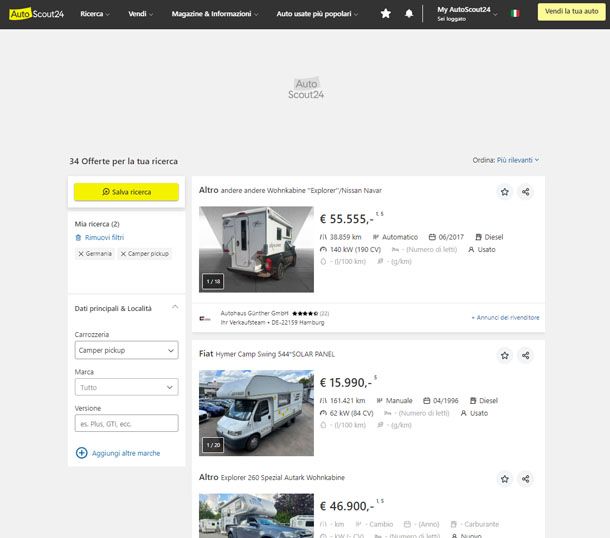Click the Autohaus Günther dealer logo

pyautogui.click(x=205, y=319)
